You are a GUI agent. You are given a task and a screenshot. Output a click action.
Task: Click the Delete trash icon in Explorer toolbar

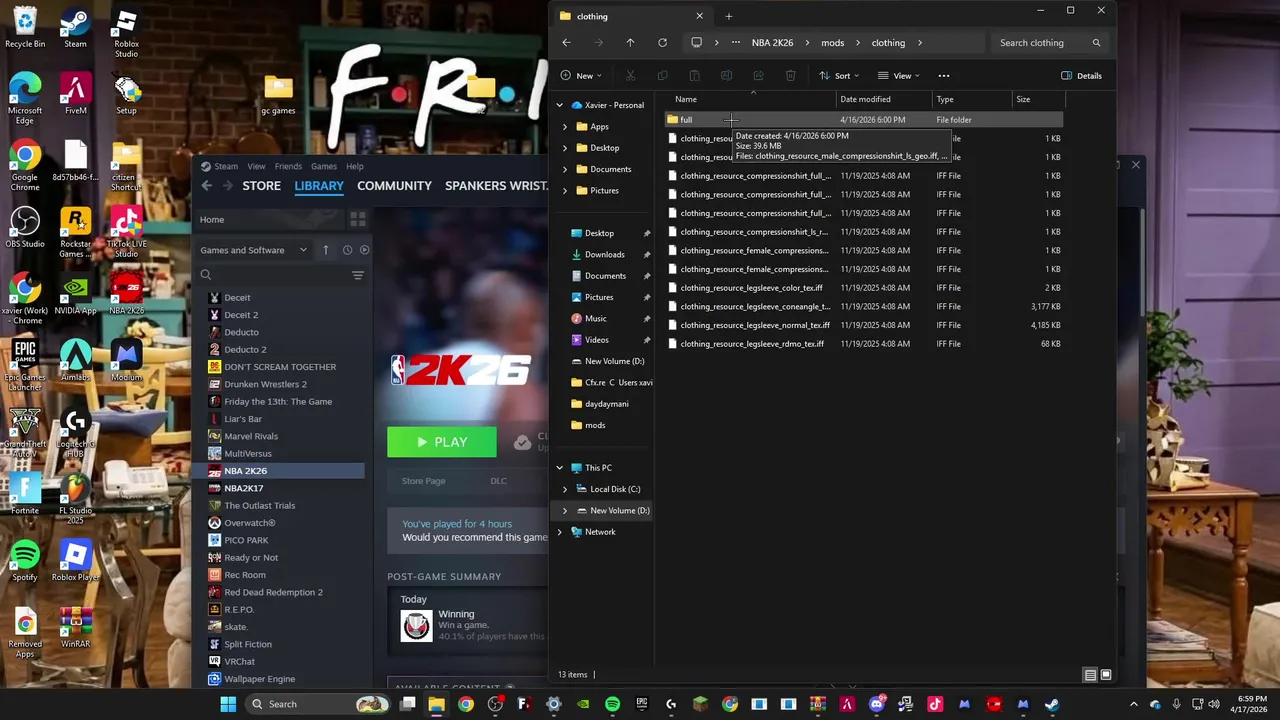point(790,76)
